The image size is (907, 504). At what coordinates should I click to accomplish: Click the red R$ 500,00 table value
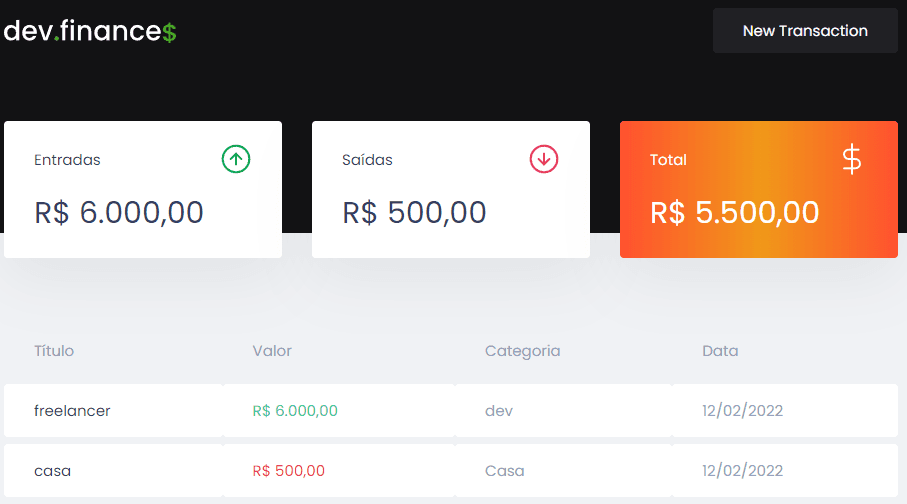click(x=289, y=471)
